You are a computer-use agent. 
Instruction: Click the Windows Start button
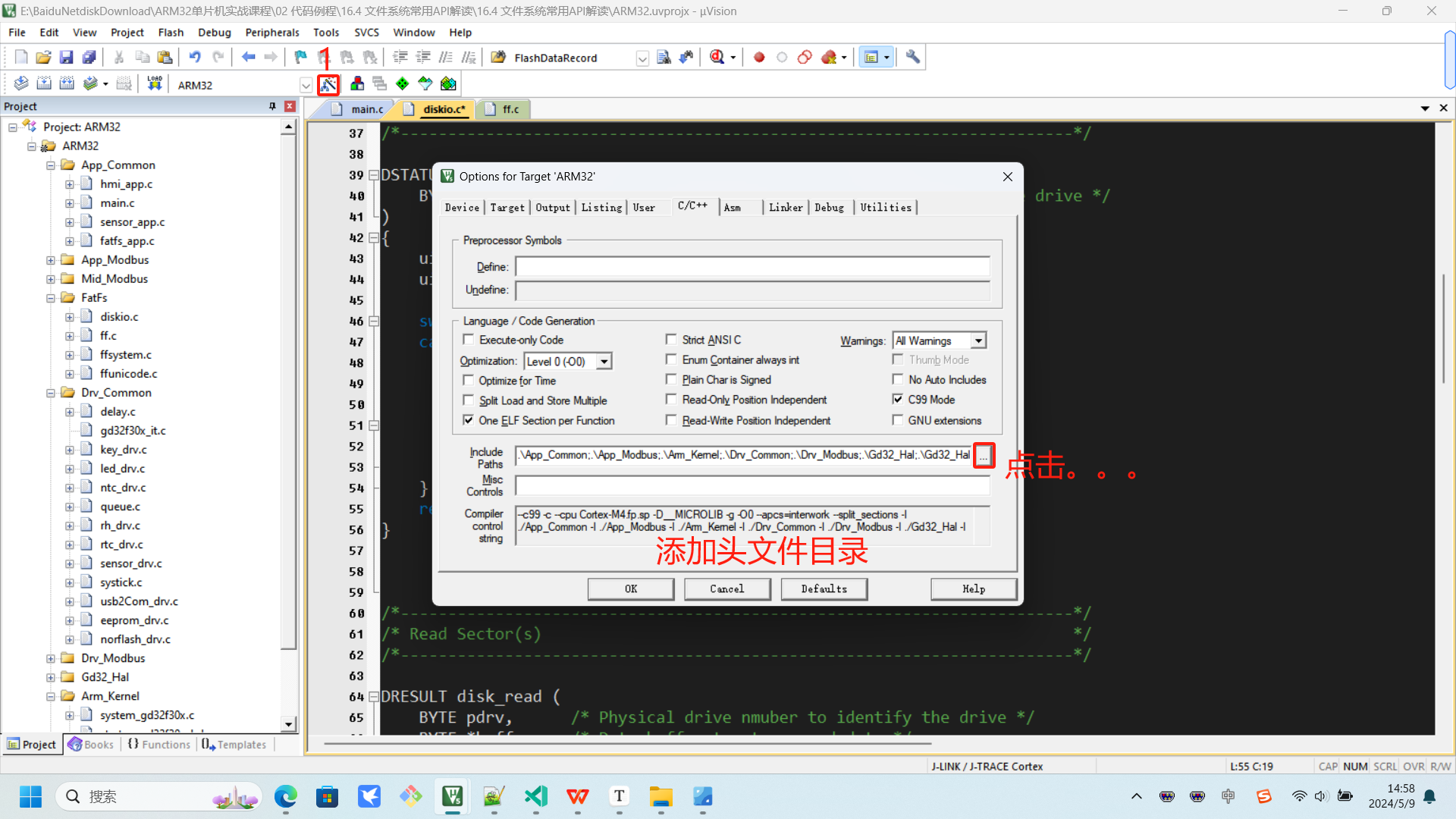(x=30, y=796)
